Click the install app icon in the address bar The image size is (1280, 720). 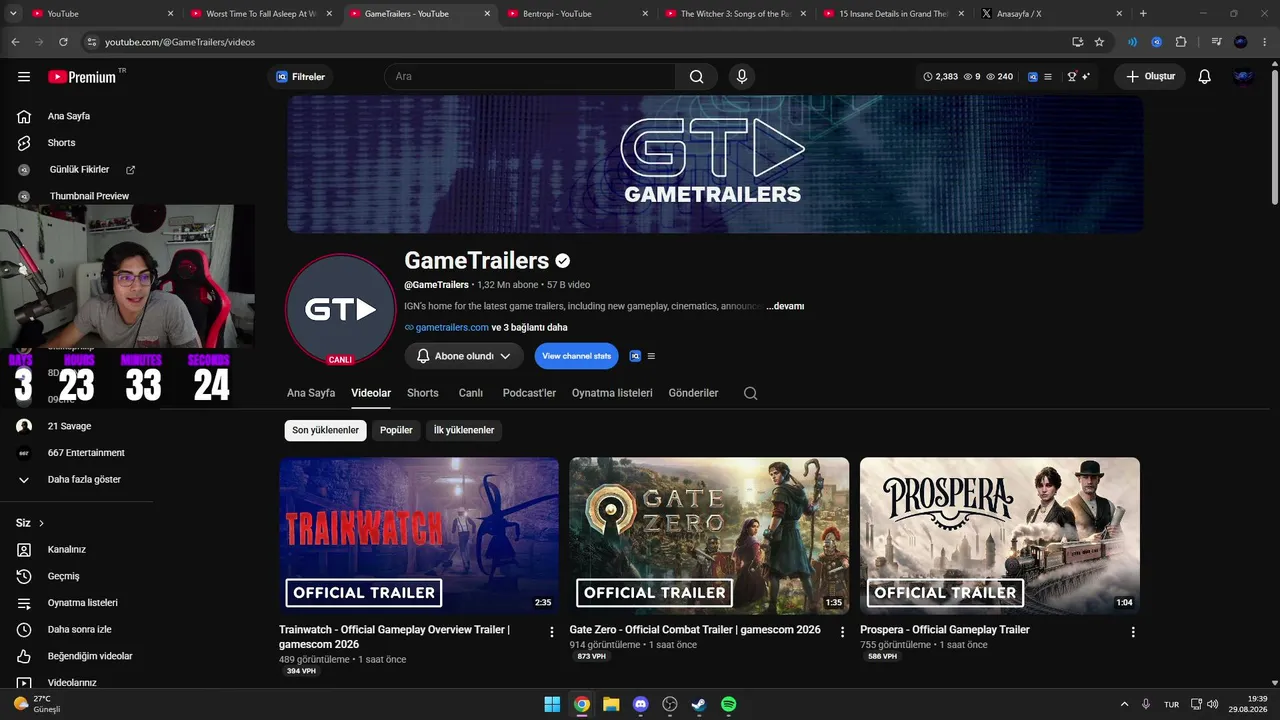coord(1077,42)
